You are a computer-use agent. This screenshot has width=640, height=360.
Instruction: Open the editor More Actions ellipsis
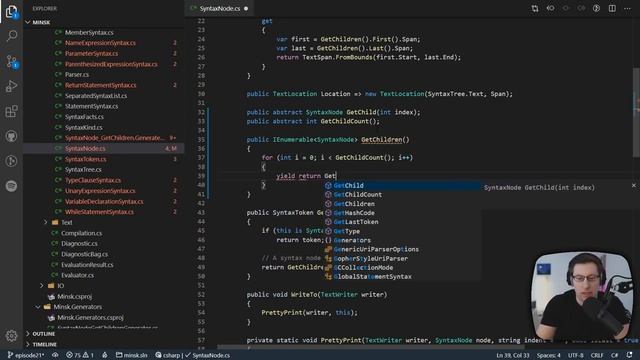pyautogui.click(x=627, y=8)
